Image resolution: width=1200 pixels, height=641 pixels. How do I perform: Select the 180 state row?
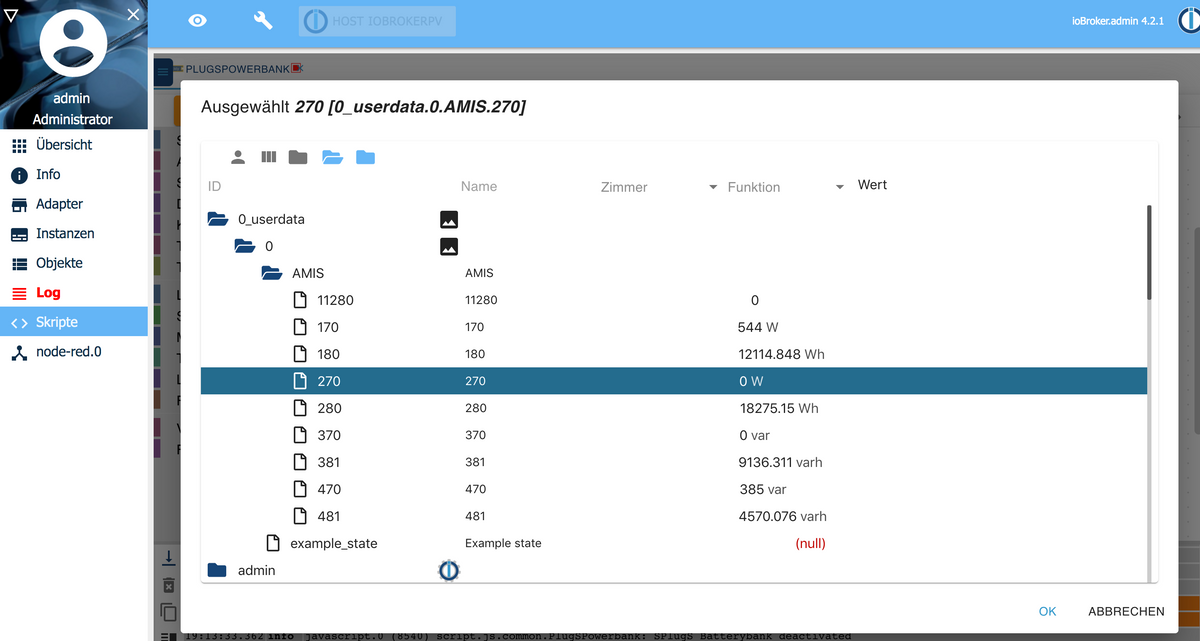(674, 354)
